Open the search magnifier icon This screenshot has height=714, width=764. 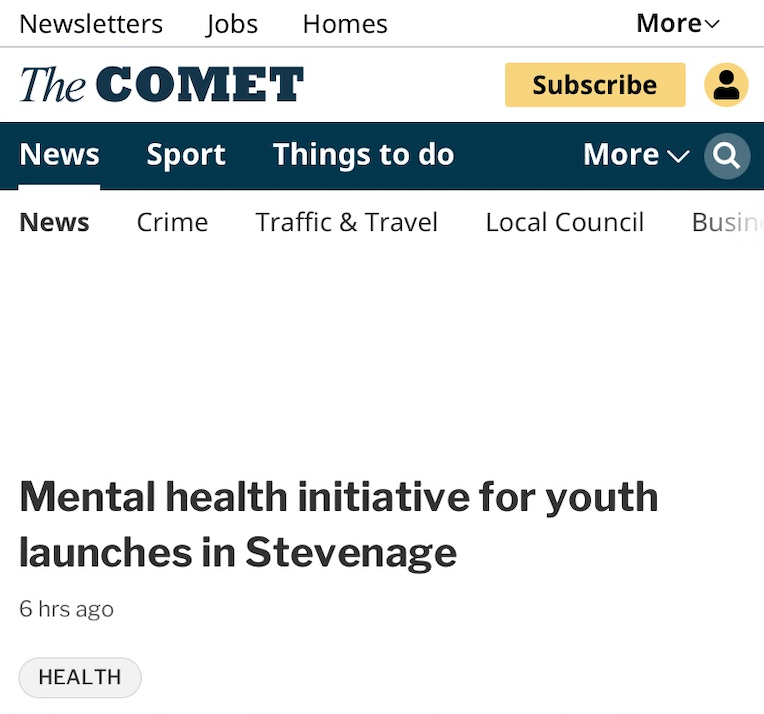coord(727,156)
